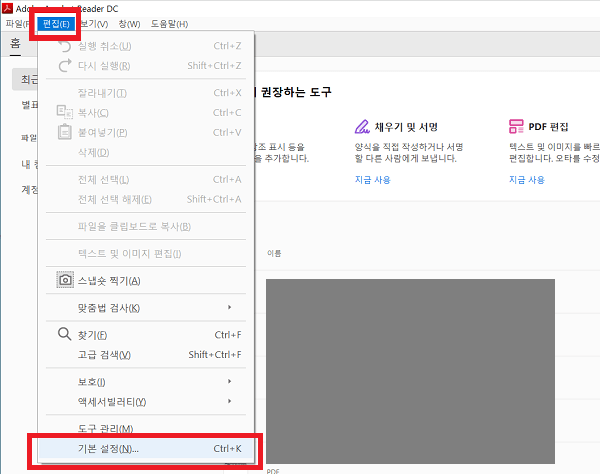Expand the 맞춤법 검사(K) submenu arrow
Screen dimensions: 600x474
pyautogui.click(x=230, y=307)
